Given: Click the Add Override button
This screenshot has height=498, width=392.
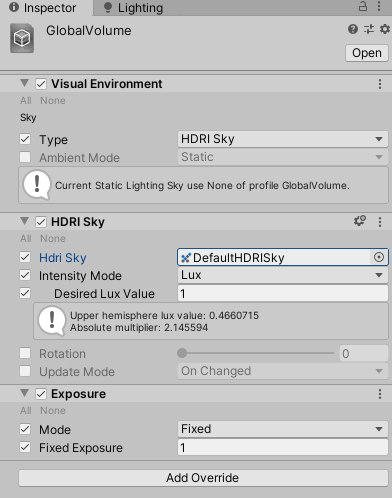Looking at the screenshot, I should [203, 478].
